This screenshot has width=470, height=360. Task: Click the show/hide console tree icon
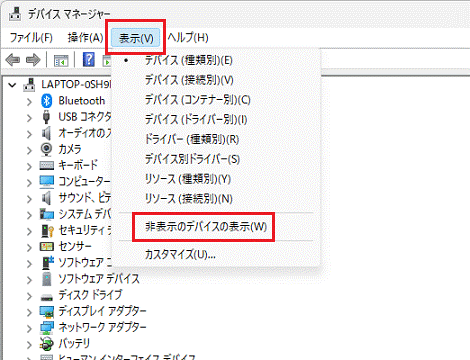pos(61,60)
